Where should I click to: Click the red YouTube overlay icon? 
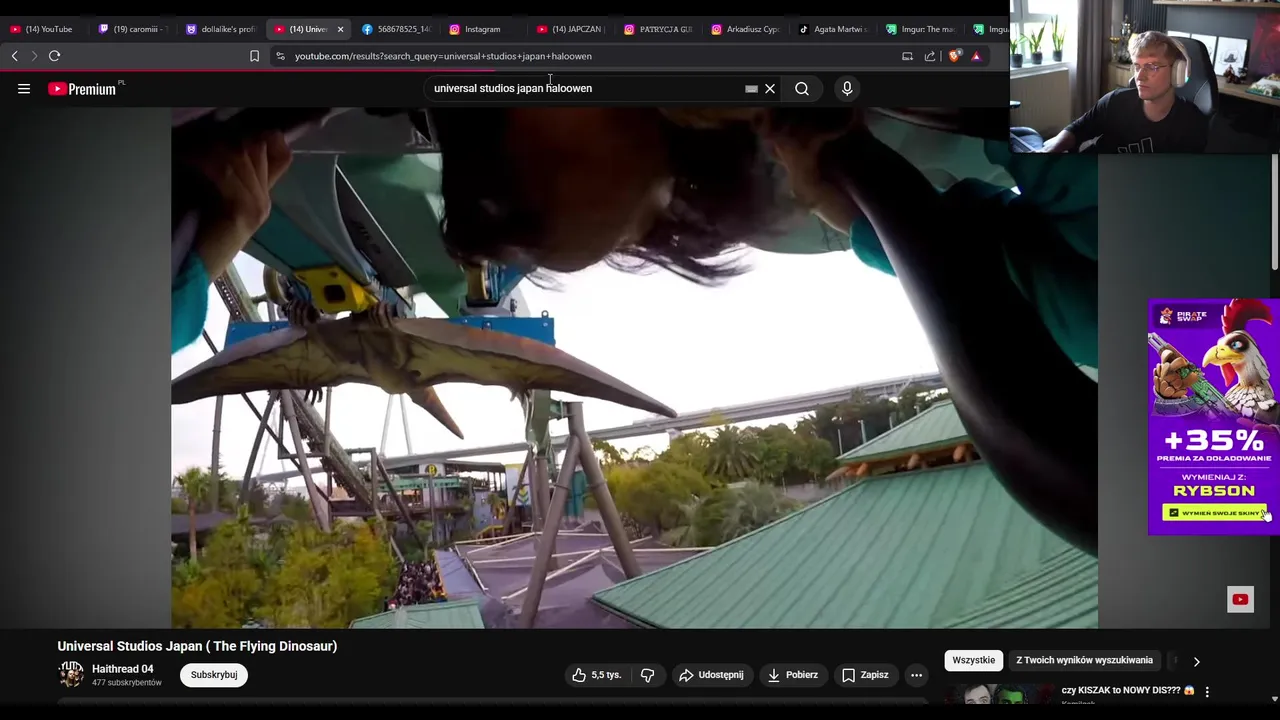tap(1240, 599)
